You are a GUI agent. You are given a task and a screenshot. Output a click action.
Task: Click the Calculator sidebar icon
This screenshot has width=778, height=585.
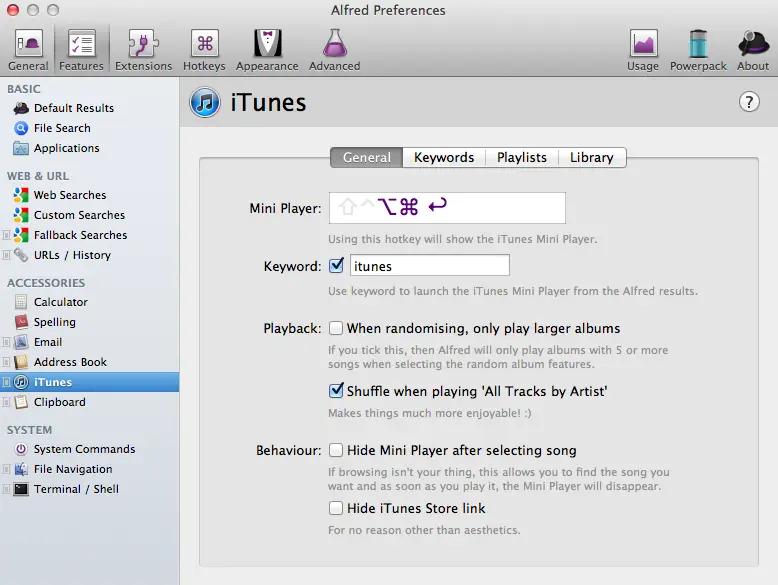(x=21, y=302)
